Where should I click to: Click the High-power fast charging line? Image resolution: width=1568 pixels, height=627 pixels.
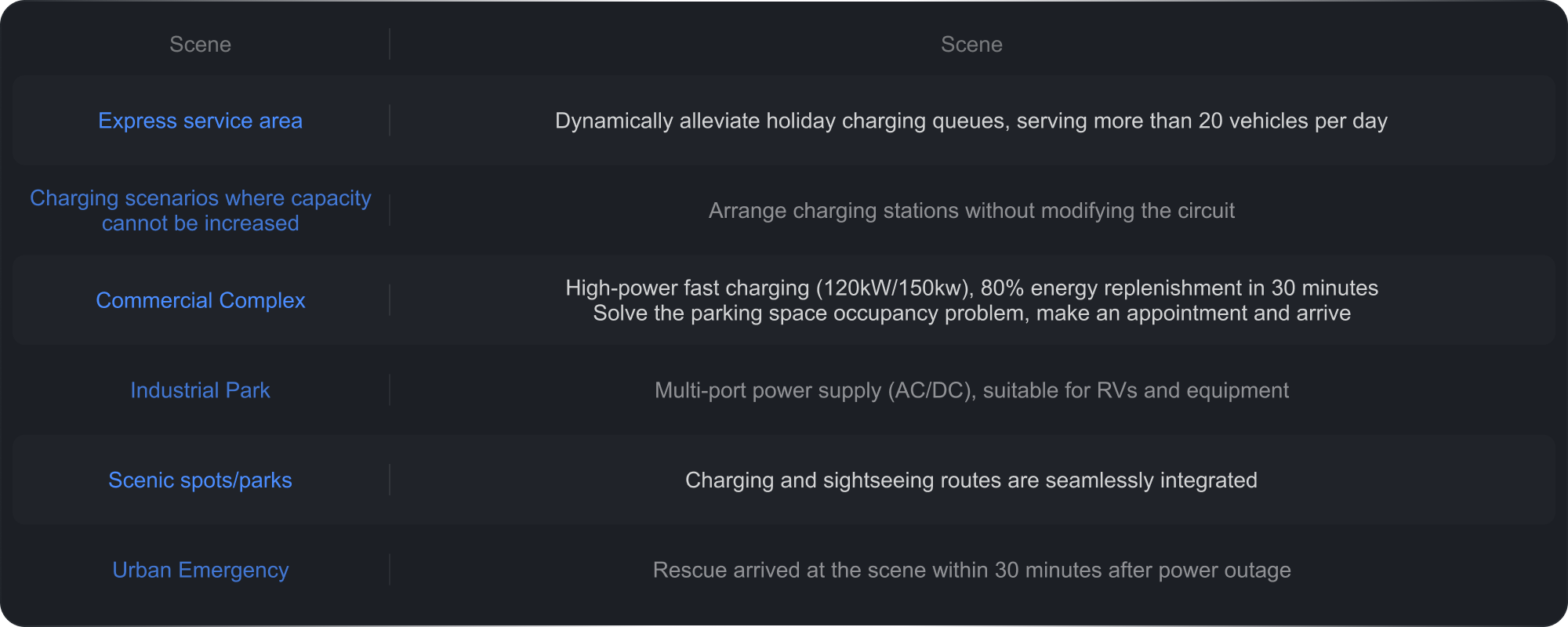[971, 288]
